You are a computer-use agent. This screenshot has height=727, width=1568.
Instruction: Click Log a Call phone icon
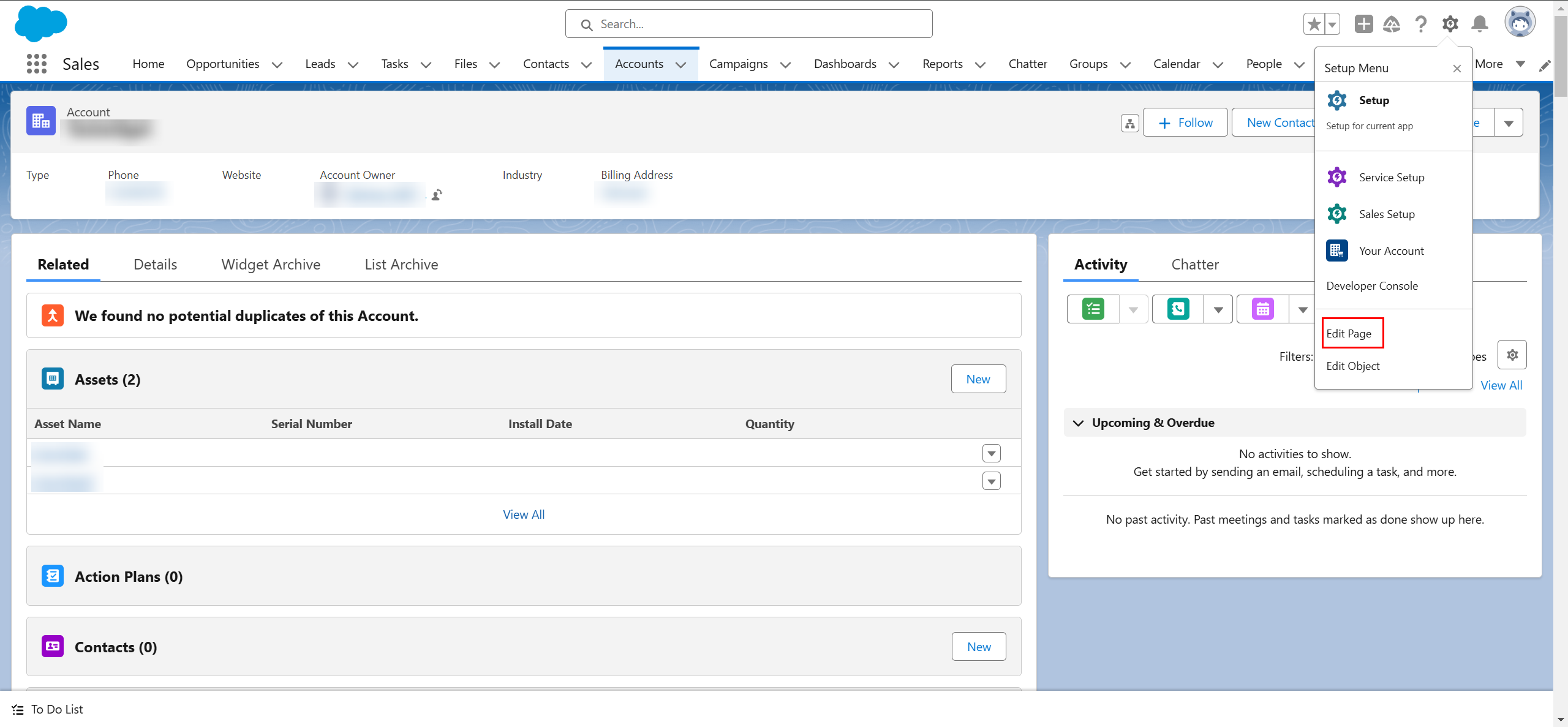[x=1178, y=309]
